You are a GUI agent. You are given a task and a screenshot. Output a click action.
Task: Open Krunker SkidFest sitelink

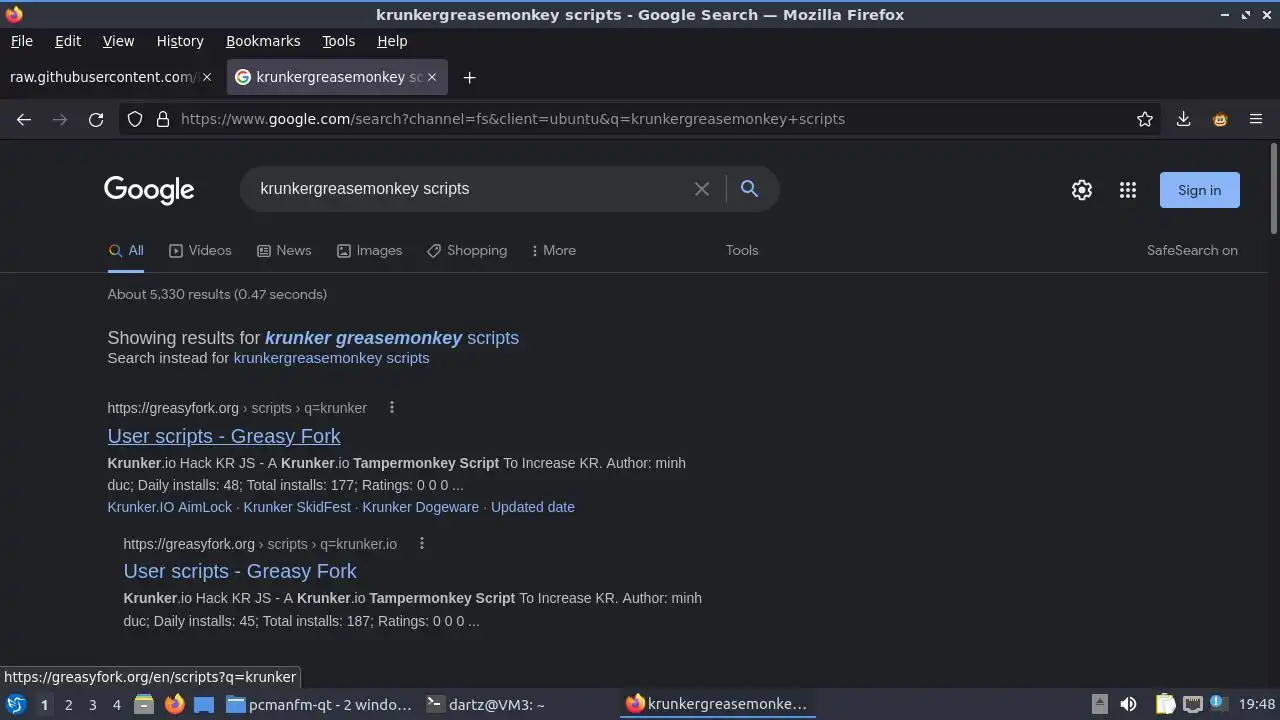297,507
